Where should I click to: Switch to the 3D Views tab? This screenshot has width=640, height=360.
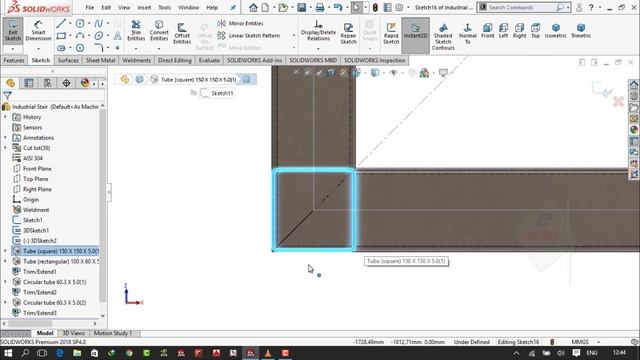(x=73, y=333)
